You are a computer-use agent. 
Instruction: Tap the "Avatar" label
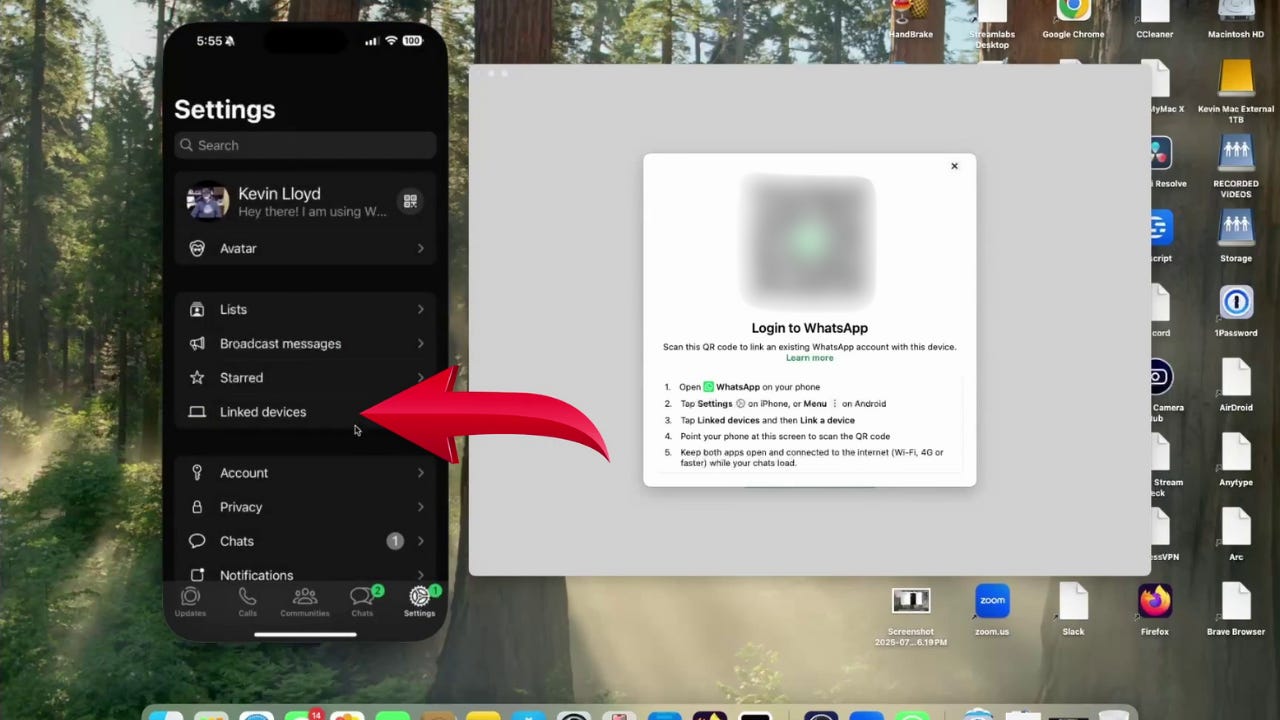pos(238,248)
